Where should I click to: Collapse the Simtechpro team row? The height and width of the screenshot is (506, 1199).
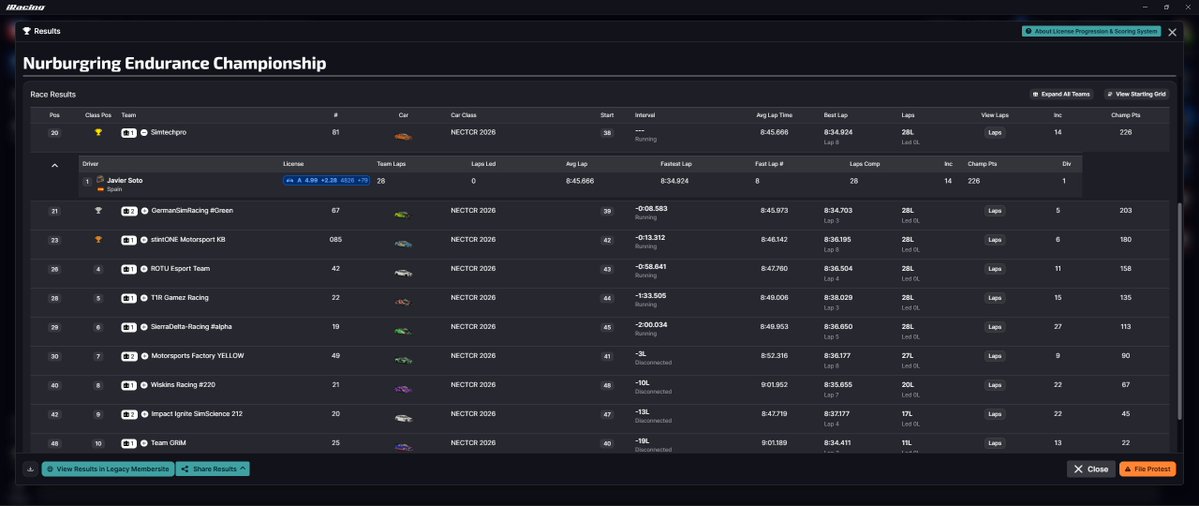point(144,133)
